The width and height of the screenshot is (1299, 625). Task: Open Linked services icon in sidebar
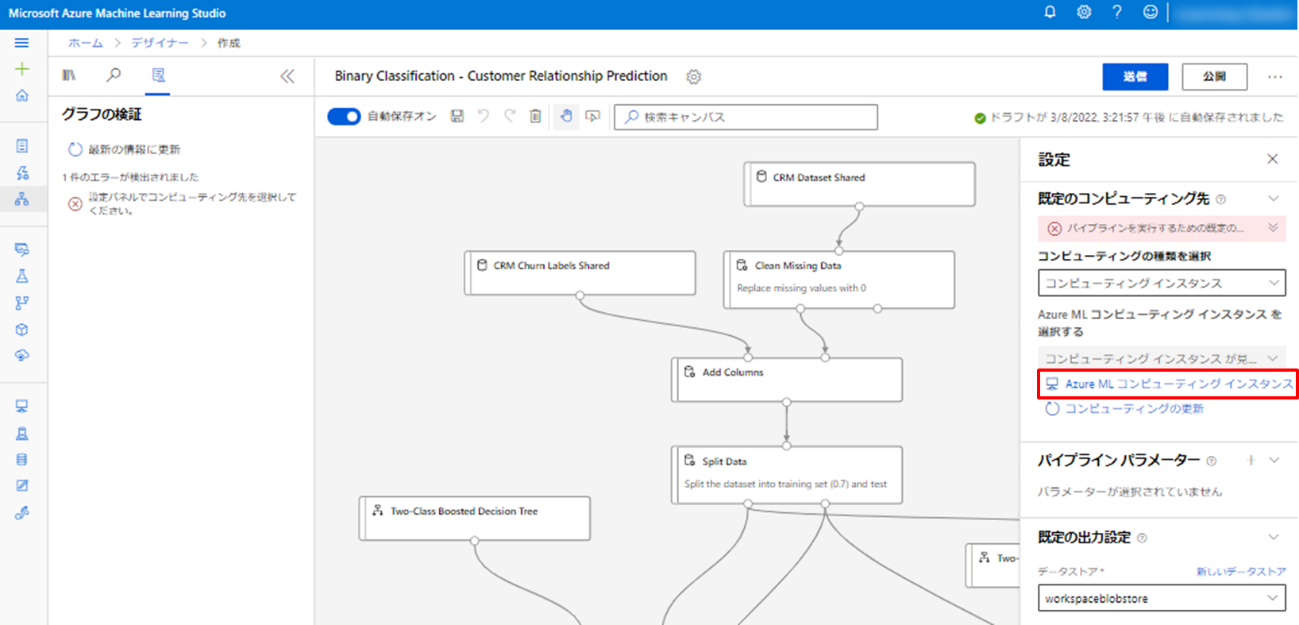click(22, 512)
